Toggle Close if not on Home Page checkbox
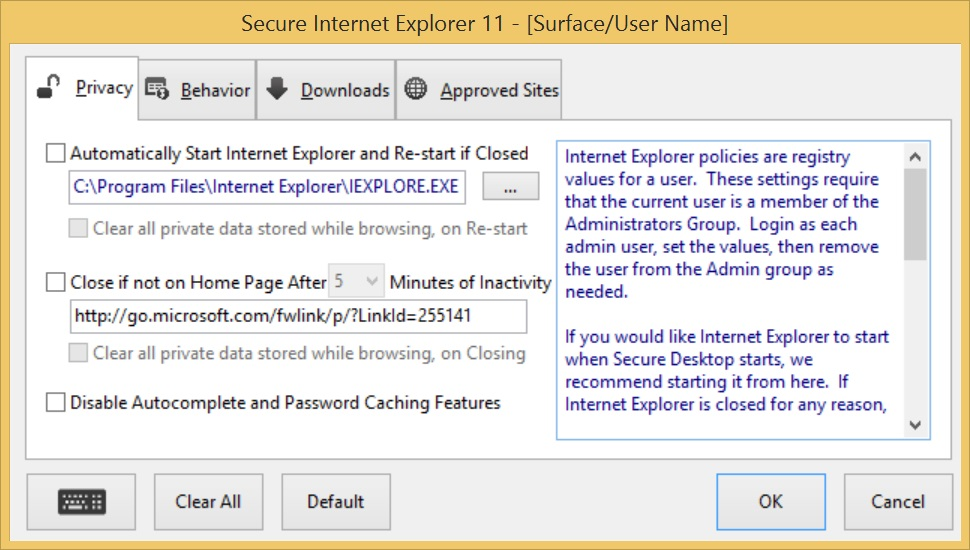970x550 pixels. [56, 282]
